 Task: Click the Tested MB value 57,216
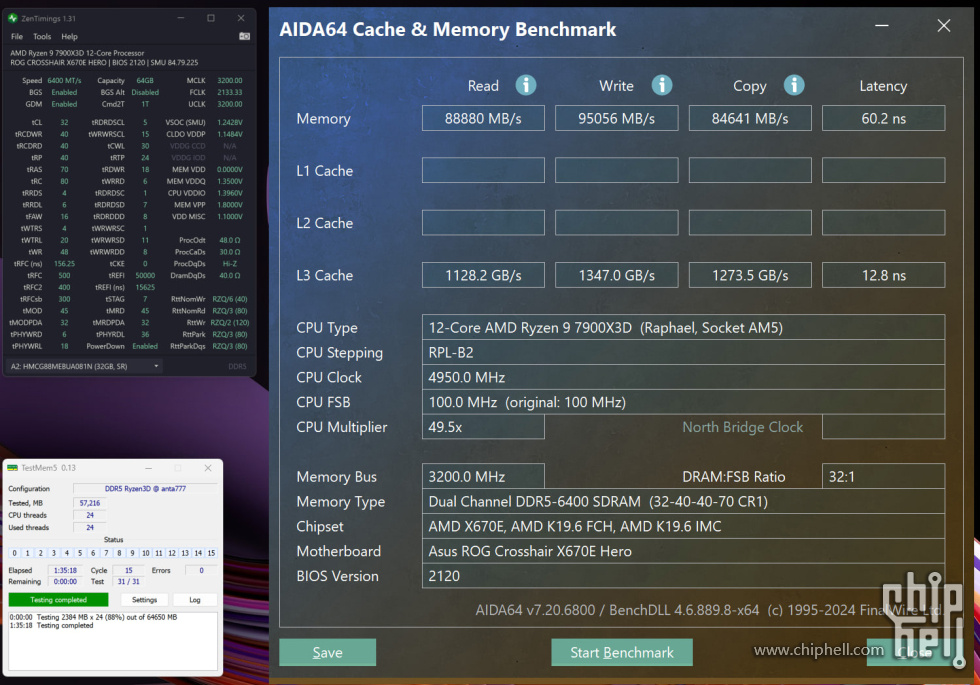pyautogui.click(x=89, y=503)
